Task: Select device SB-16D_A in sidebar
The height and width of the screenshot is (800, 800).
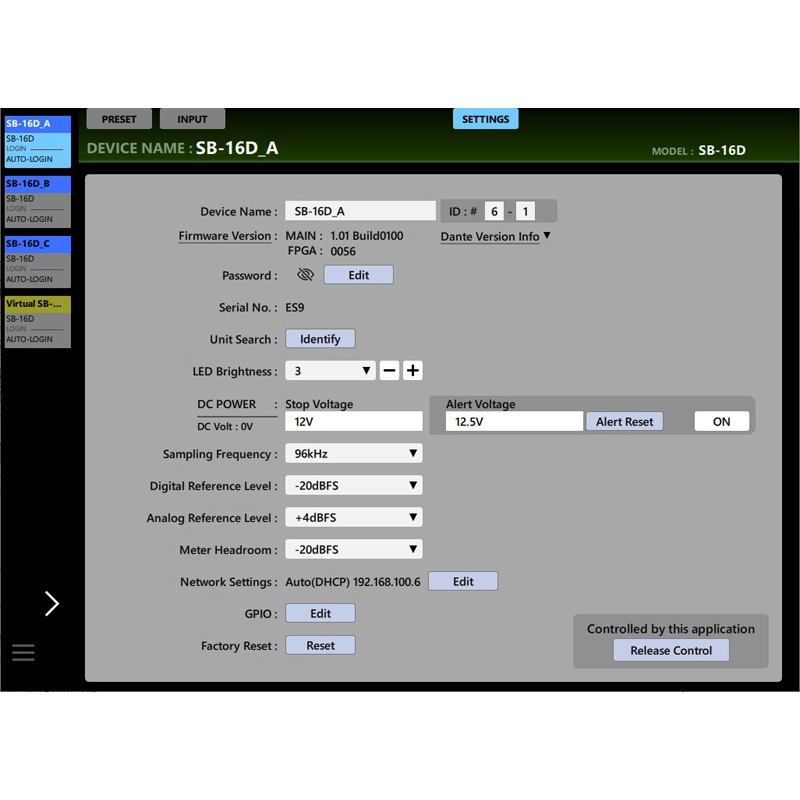Action: click(38, 142)
